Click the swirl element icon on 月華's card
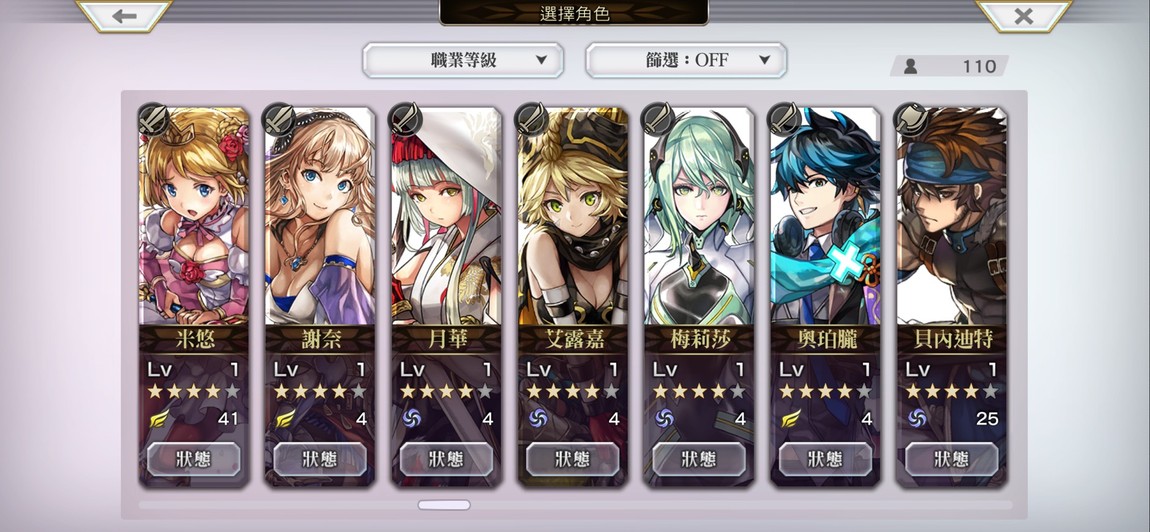1150x532 pixels. (x=411, y=419)
